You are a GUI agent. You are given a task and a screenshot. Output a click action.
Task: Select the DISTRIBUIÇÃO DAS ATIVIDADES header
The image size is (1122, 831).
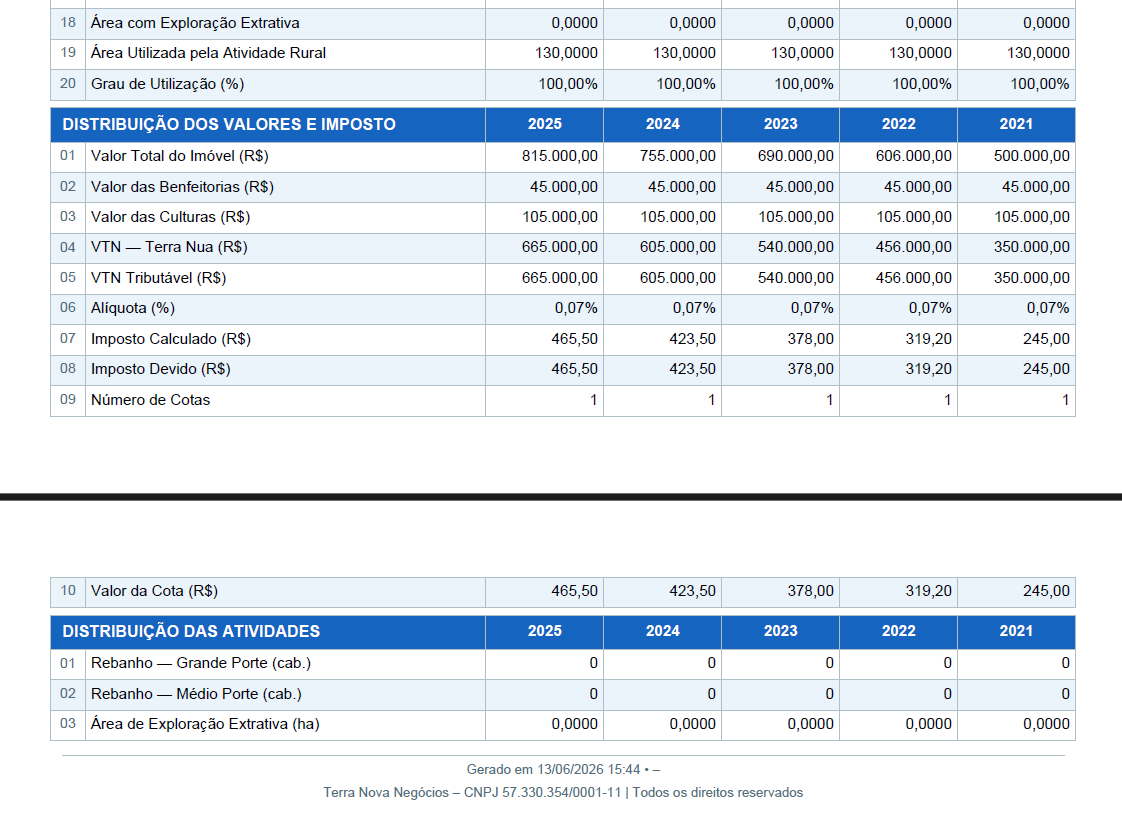191,631
